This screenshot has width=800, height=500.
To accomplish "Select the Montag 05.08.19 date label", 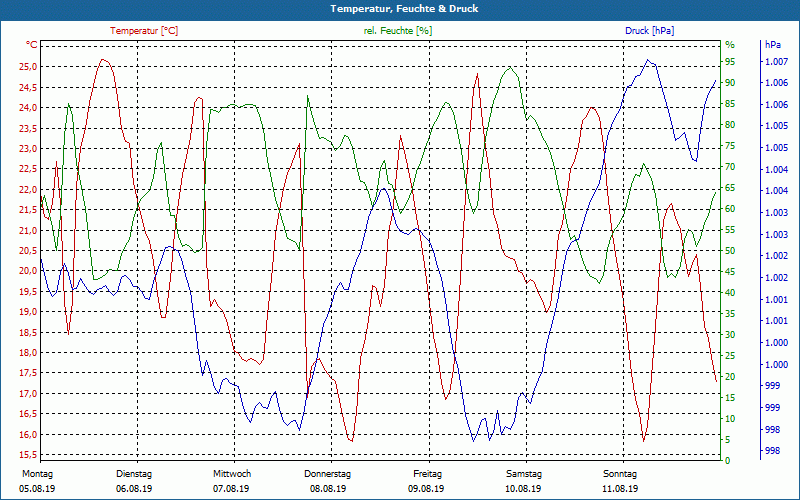I will coord(37,481).
